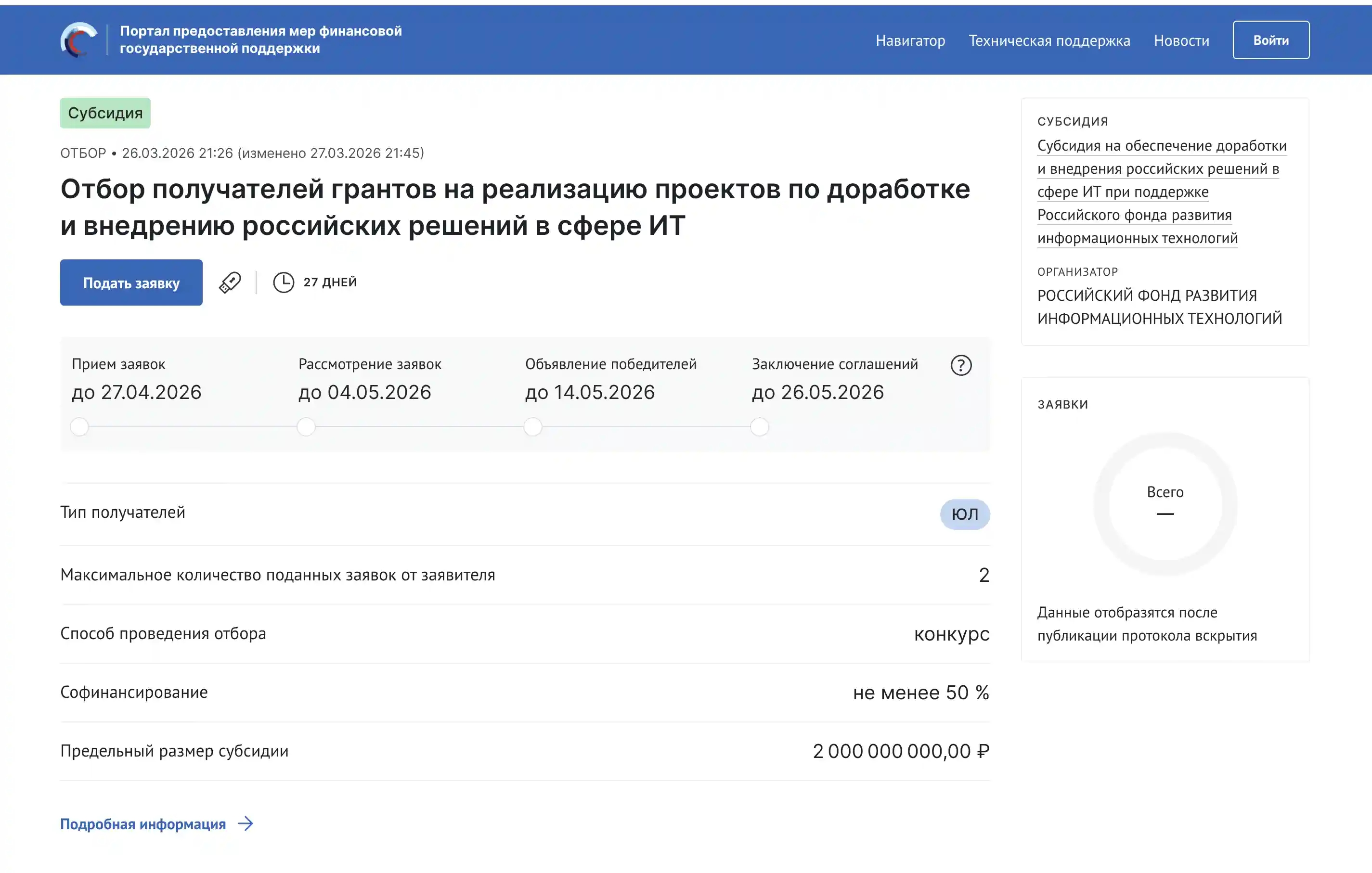Image resolution: width=1372 pixels, height=873 pixels.
Task: Click the ЮЛ recipient type badge
Action: 964,514
